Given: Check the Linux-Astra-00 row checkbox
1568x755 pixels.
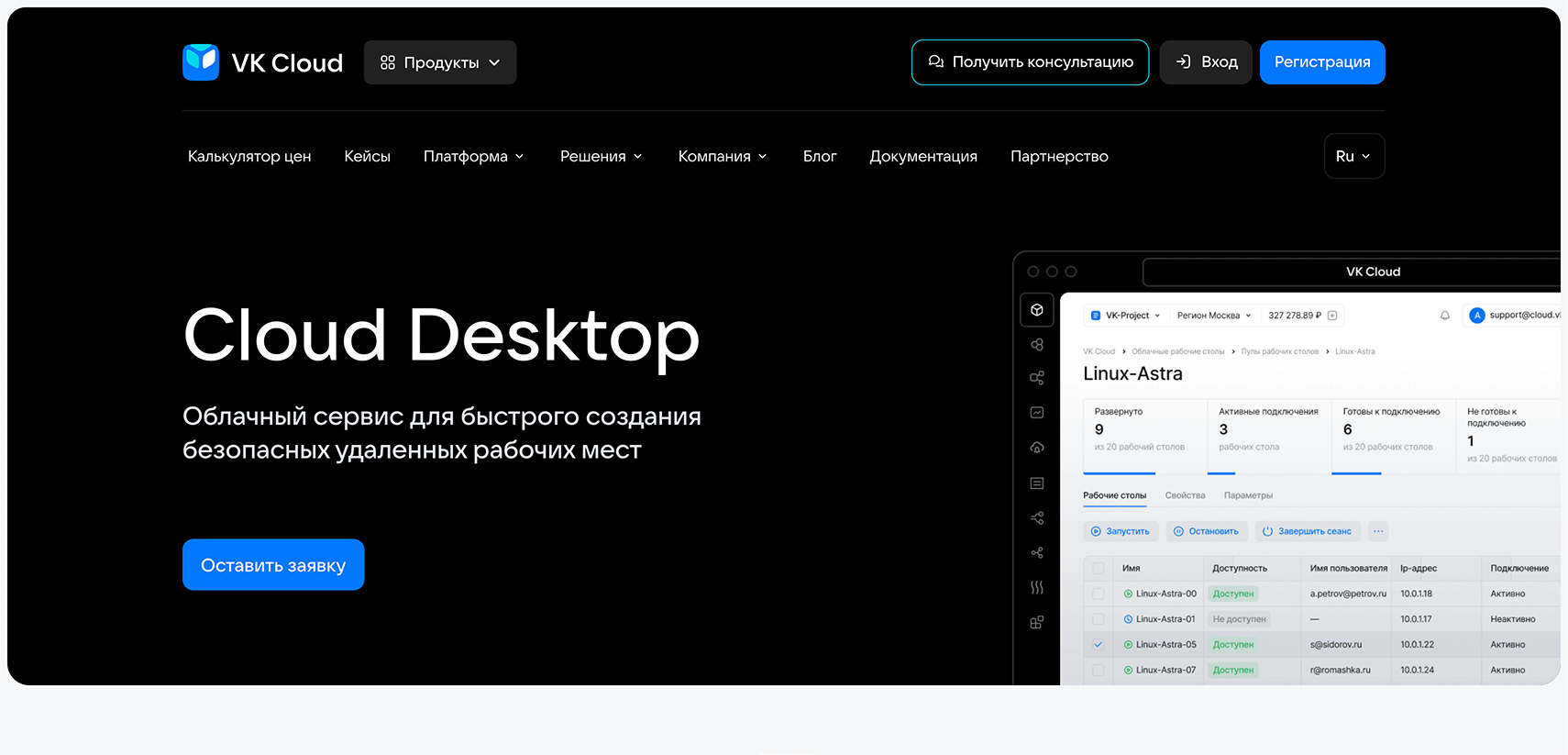Looking at the screenshot, I should (x=1099, y=594).
